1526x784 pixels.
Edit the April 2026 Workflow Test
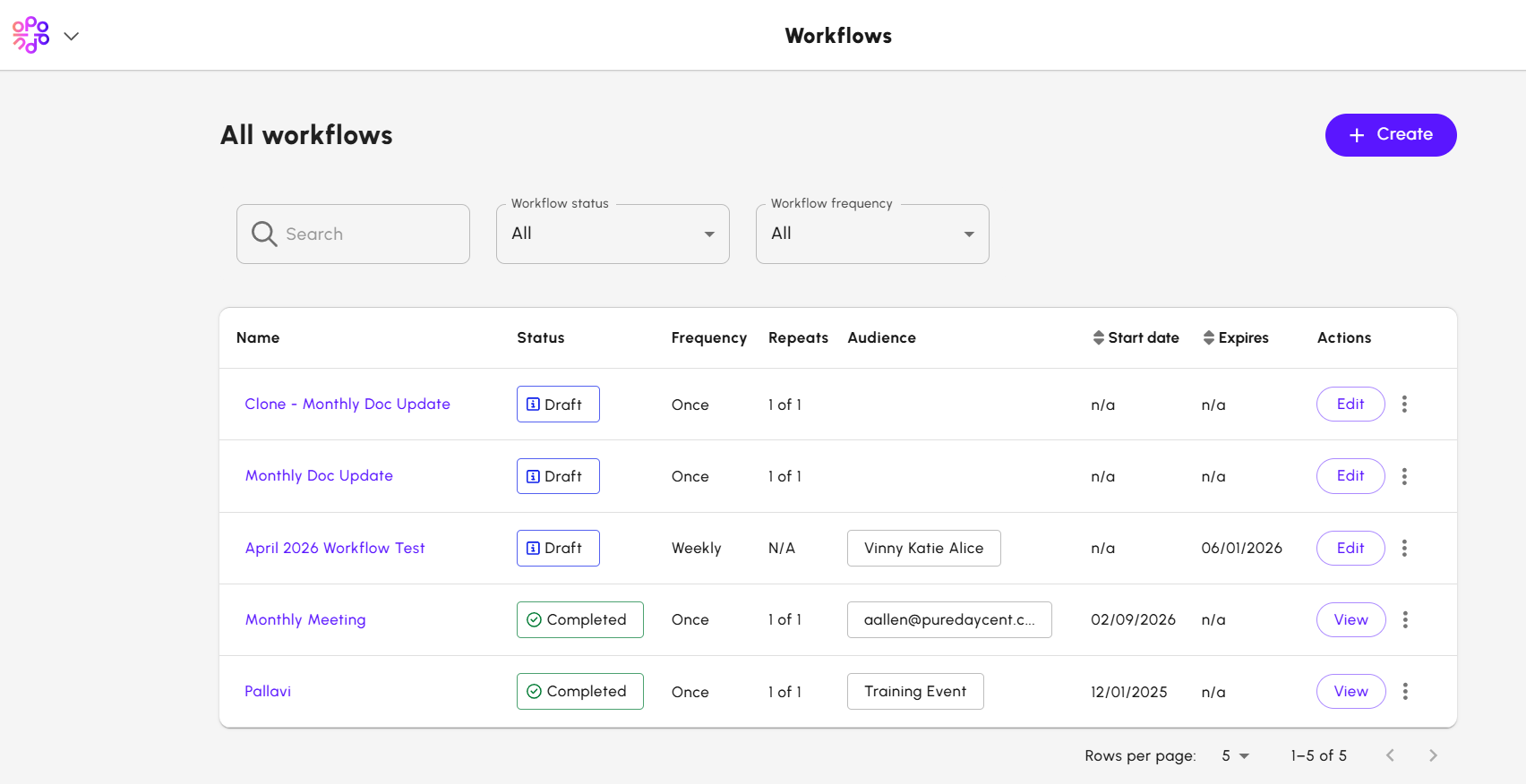[x=1350, y=548]
